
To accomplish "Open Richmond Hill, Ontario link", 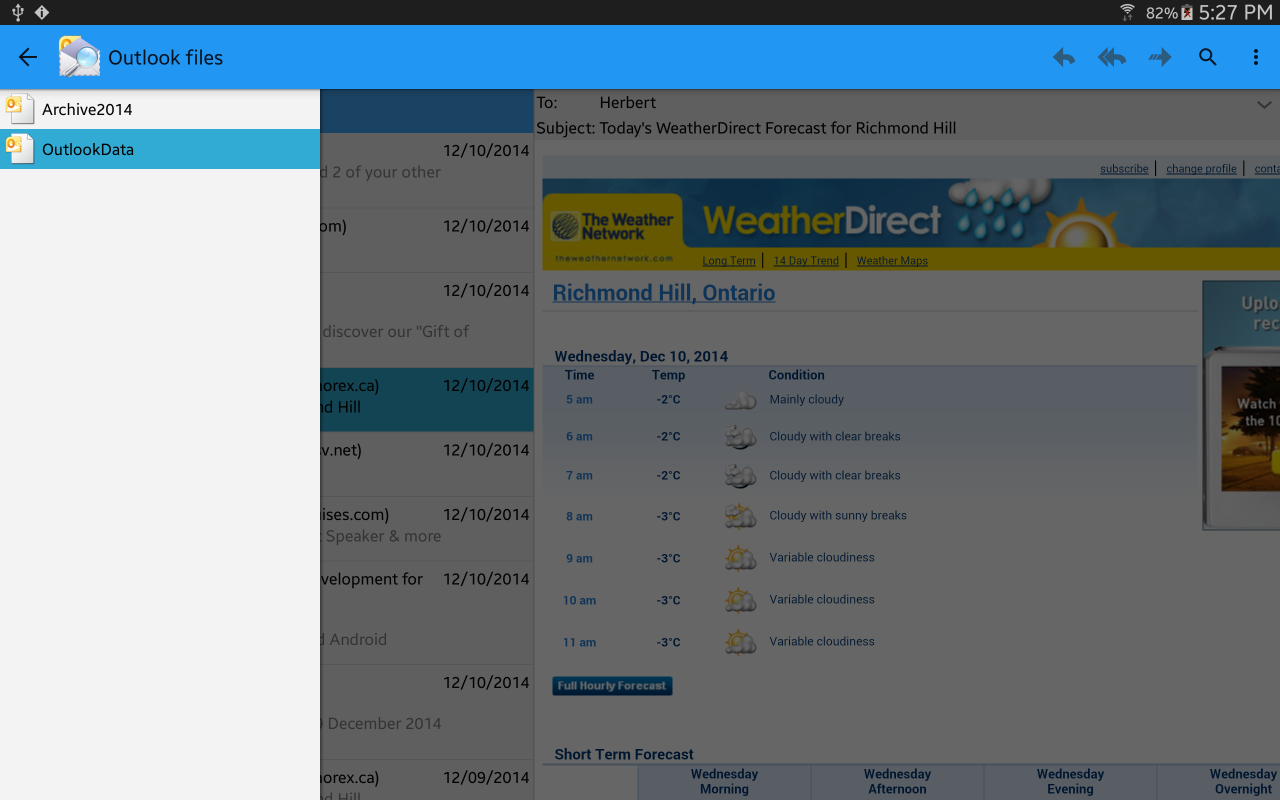I will [664, 293].
